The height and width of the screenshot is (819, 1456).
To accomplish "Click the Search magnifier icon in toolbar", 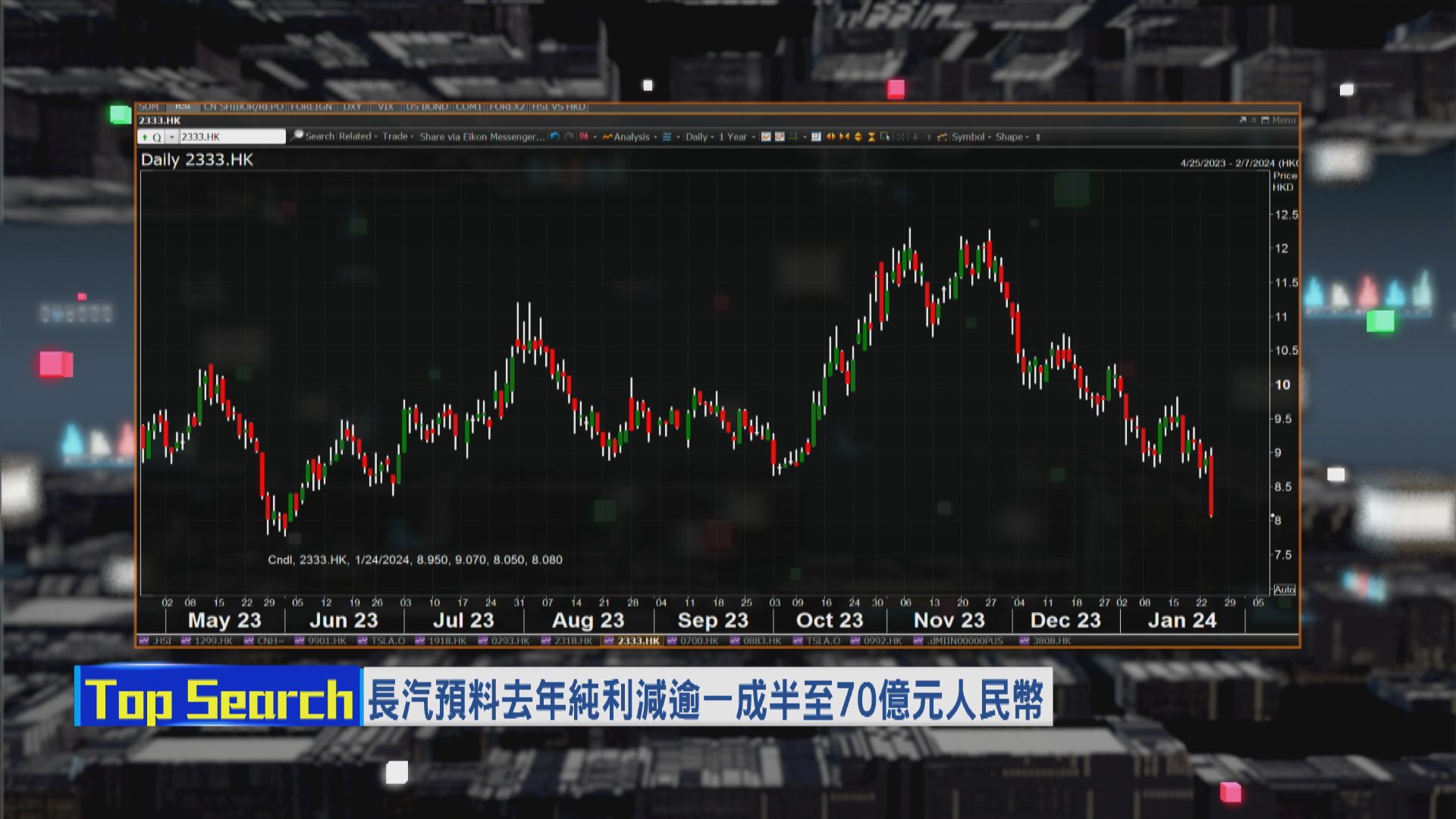I will (x=297, y=136).
